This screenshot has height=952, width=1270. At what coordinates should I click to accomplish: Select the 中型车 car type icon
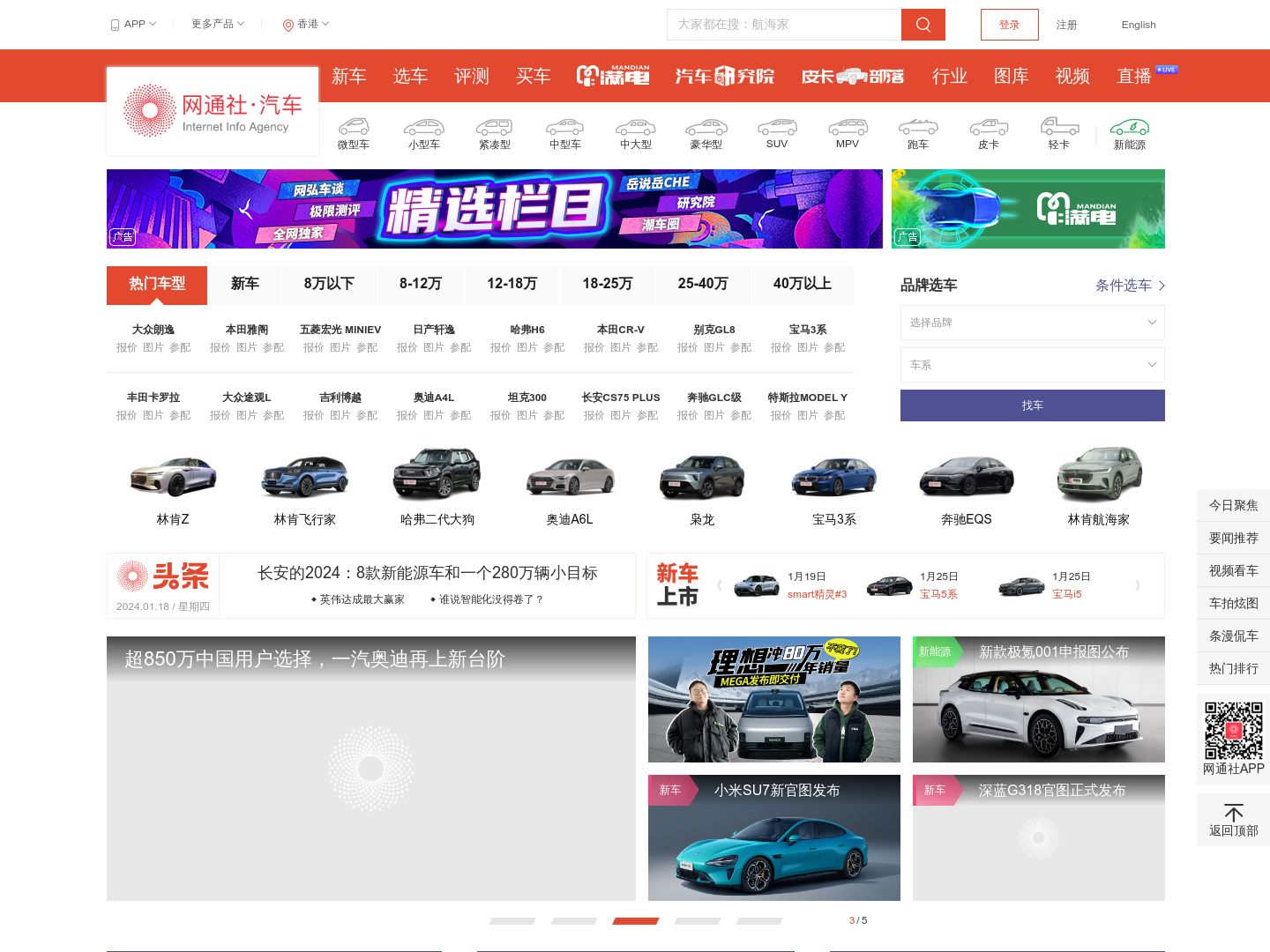tap(565, 127)
